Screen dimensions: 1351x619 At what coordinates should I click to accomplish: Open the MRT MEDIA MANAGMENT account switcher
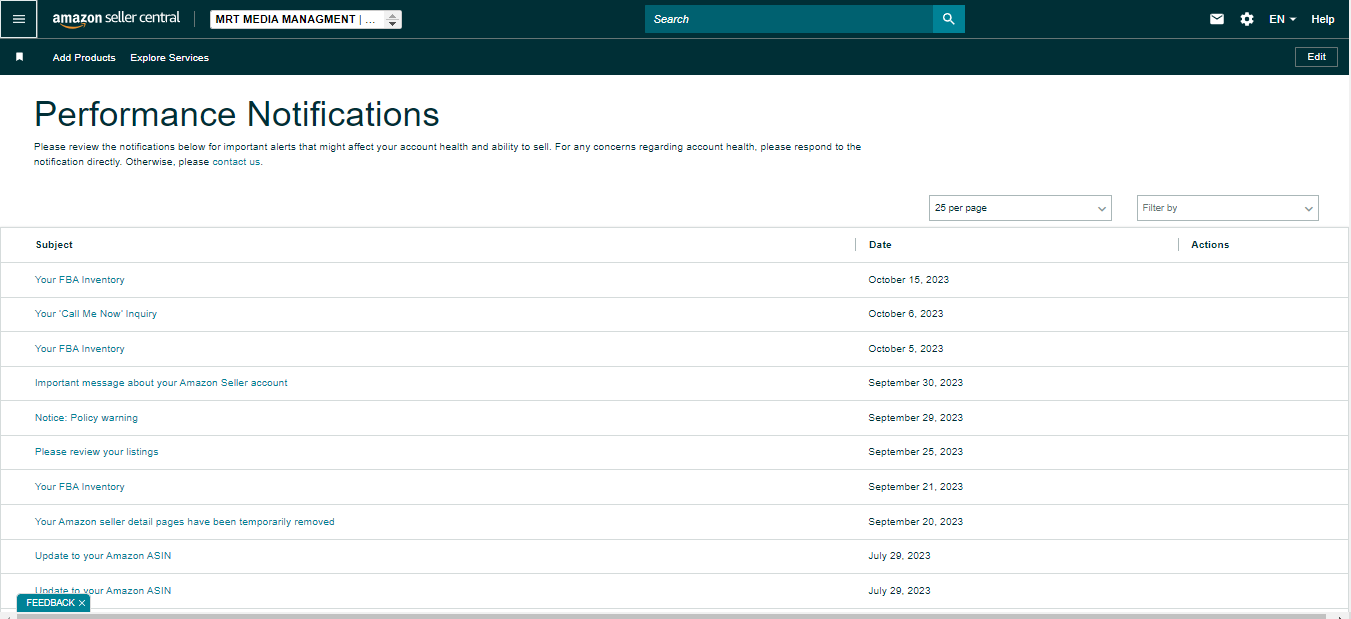click(306, 19)
